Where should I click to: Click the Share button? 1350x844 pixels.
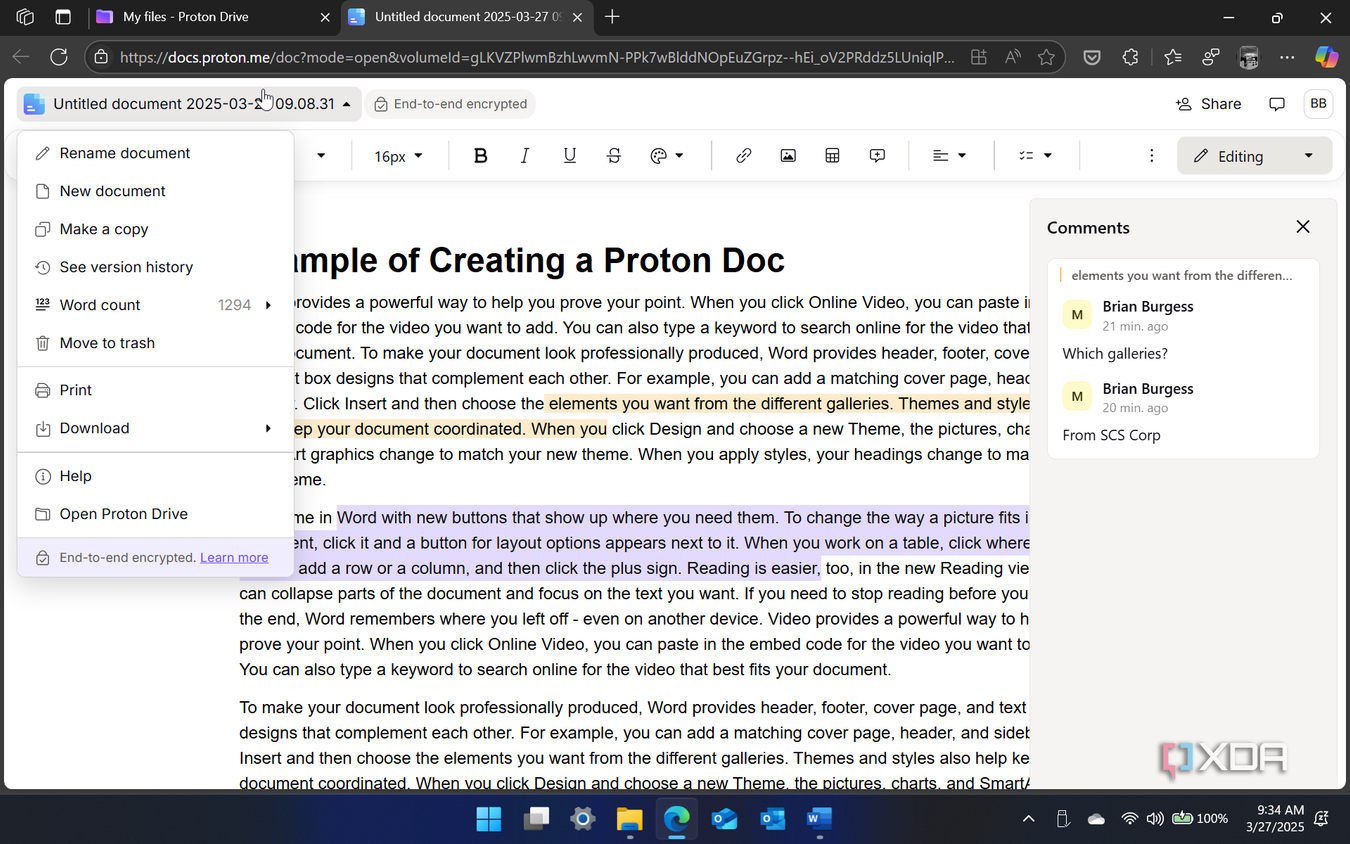pos(1208,104)
